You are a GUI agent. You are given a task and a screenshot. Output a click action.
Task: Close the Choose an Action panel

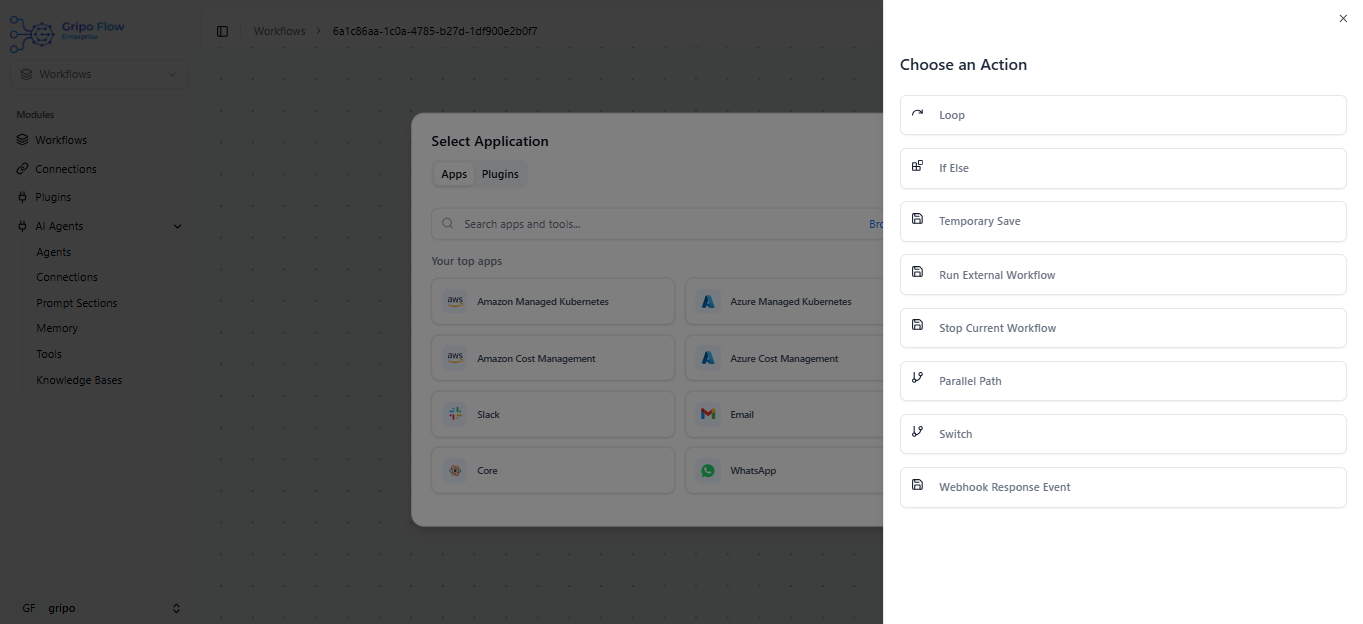pyautogui.click(x=1343, y=18)
